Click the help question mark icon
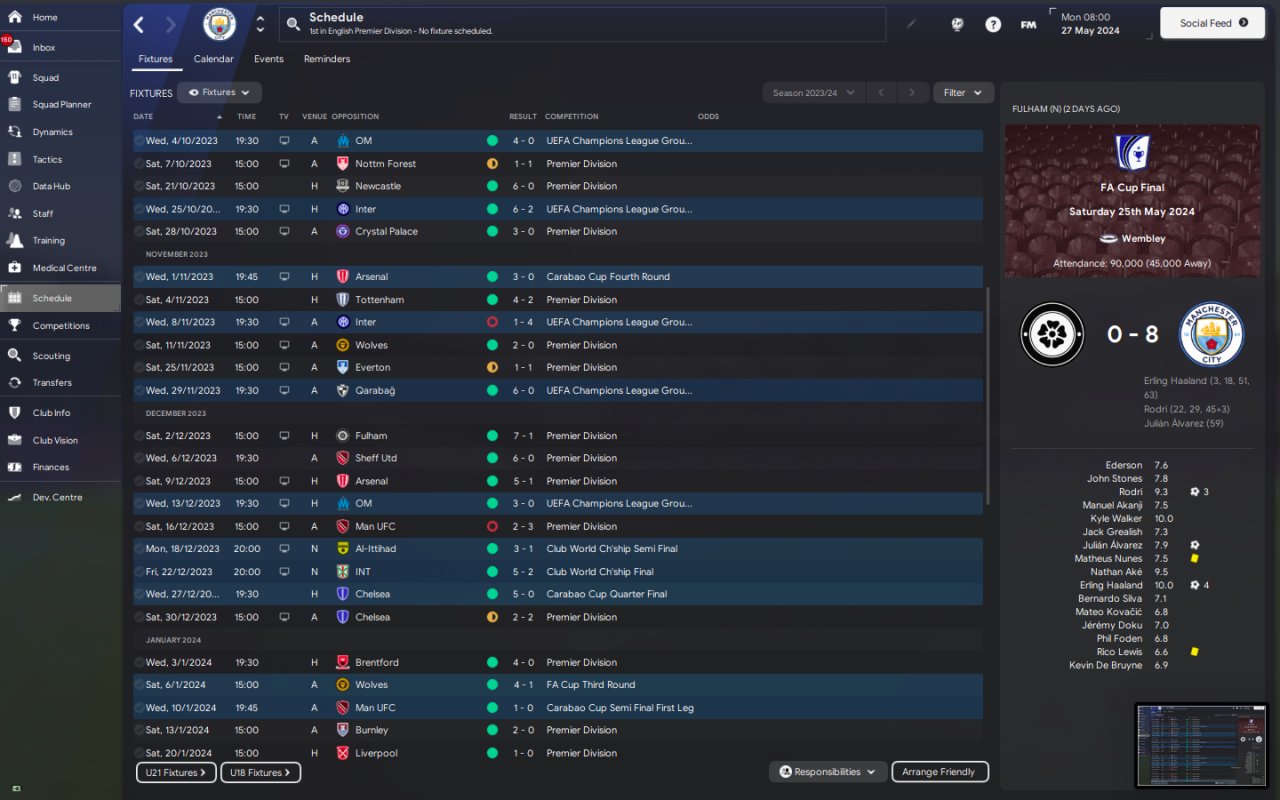Viewport: 1280px width, 800px height. click(993, 24)
